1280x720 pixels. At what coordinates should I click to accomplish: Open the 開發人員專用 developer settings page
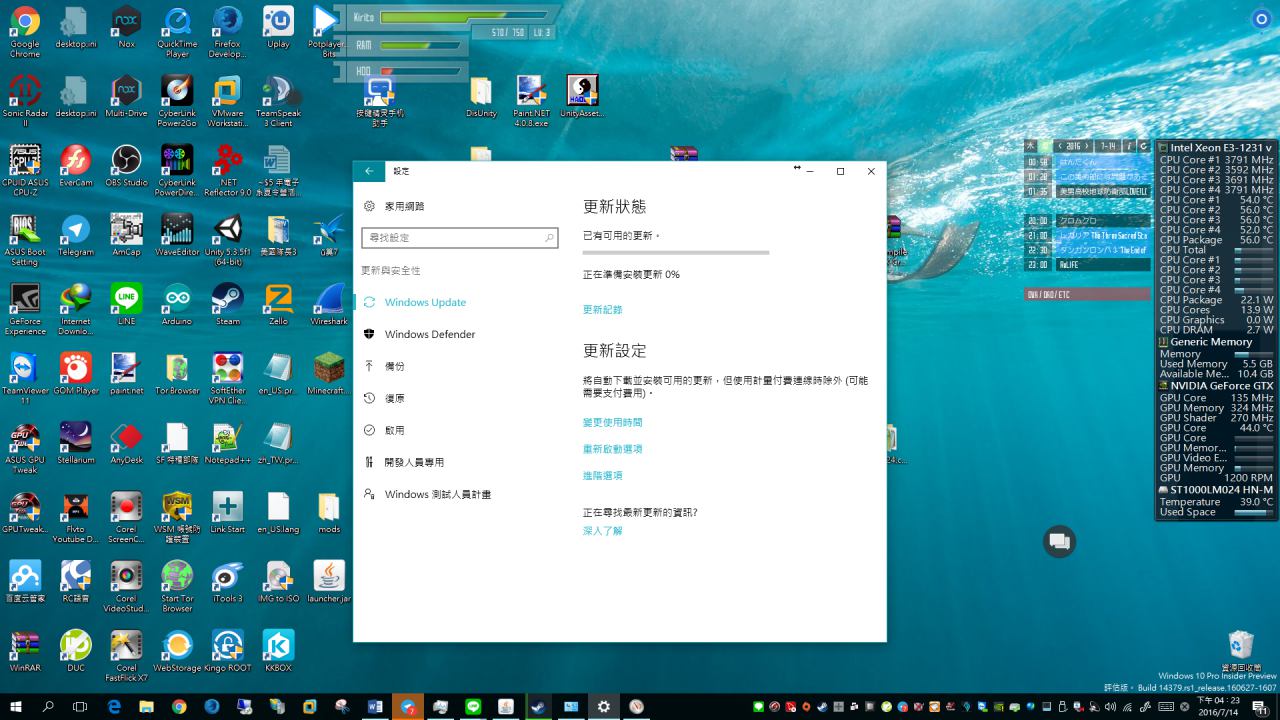(414, 462)
